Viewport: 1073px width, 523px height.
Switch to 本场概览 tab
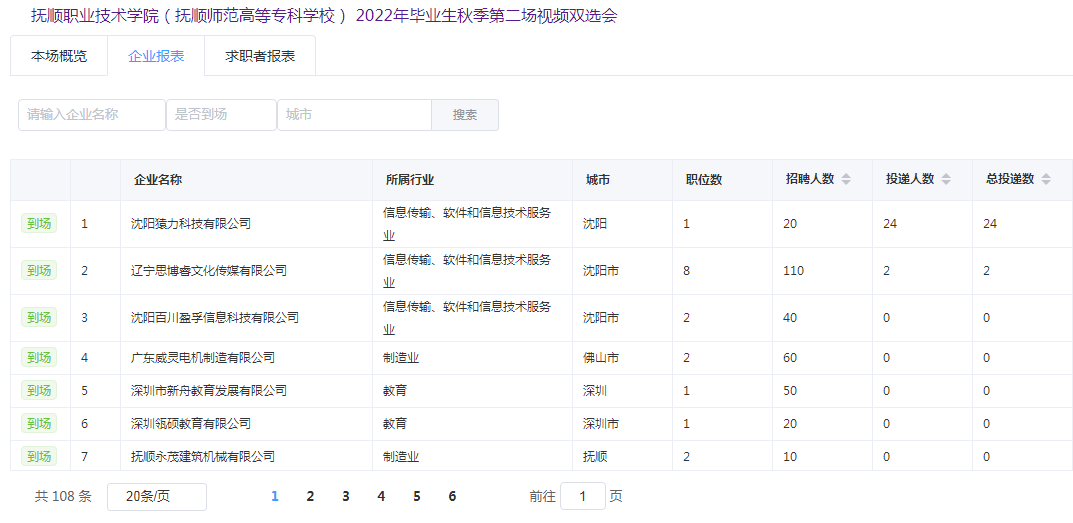point(58,56)
